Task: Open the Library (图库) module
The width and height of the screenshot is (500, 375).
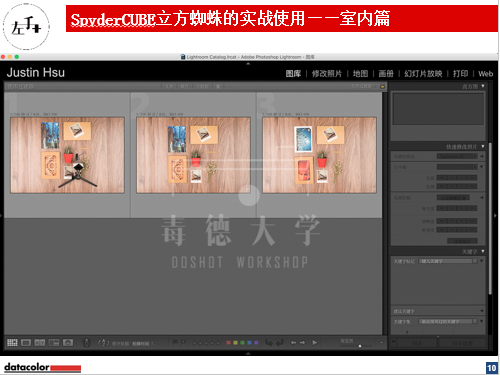Action: (293, 74)
